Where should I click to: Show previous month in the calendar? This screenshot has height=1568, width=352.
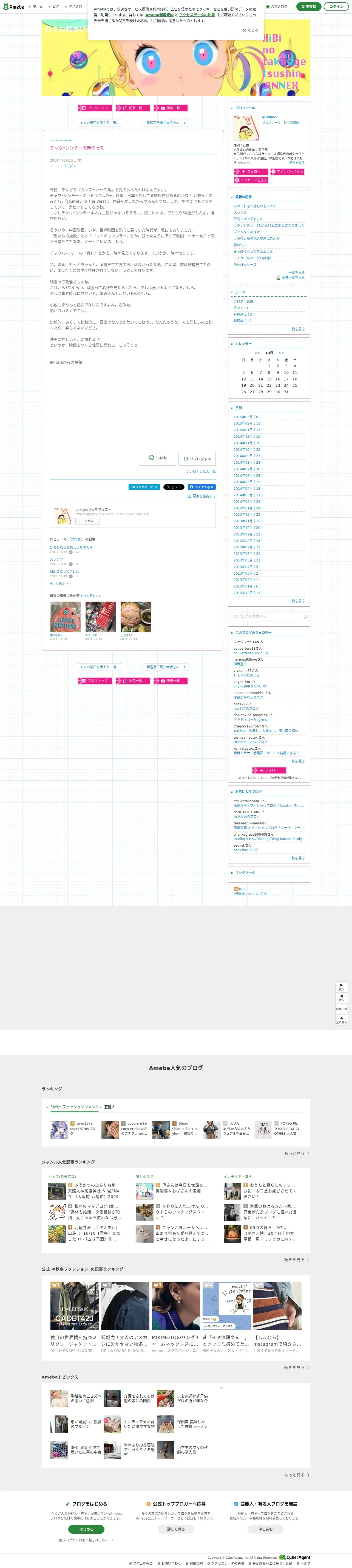pos(257,353)
